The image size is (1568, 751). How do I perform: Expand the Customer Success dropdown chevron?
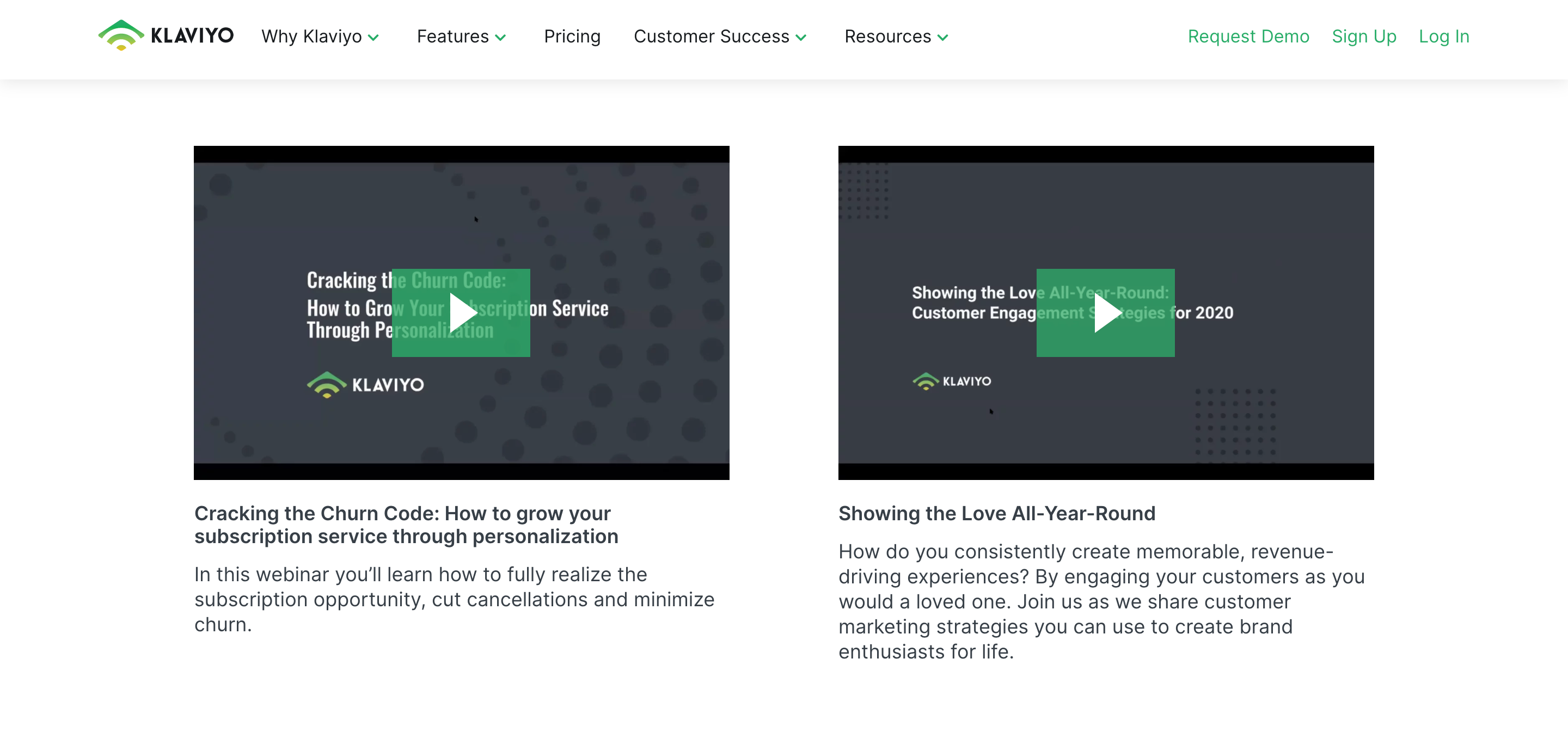pos(801,38)
